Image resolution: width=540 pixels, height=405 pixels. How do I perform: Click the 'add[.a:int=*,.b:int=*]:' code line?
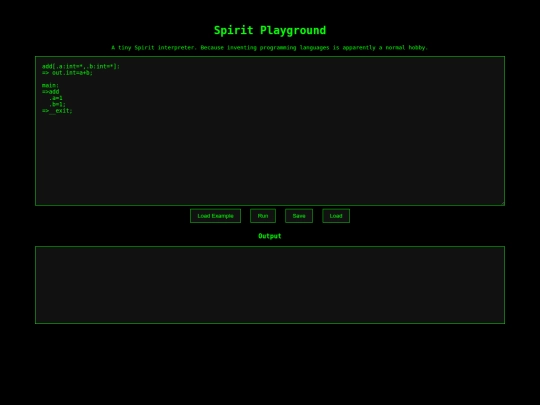click(81, 66)
